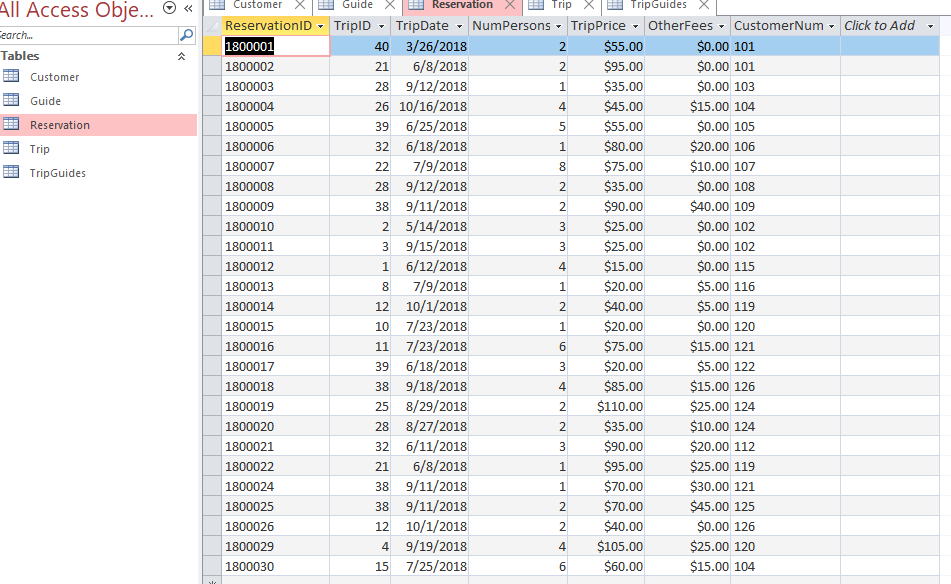Open CustomerNum column filter dropdown
Image resolution: width=951 pixels, height=584 pixels.
pyautogui.click(x=832, y=26)
